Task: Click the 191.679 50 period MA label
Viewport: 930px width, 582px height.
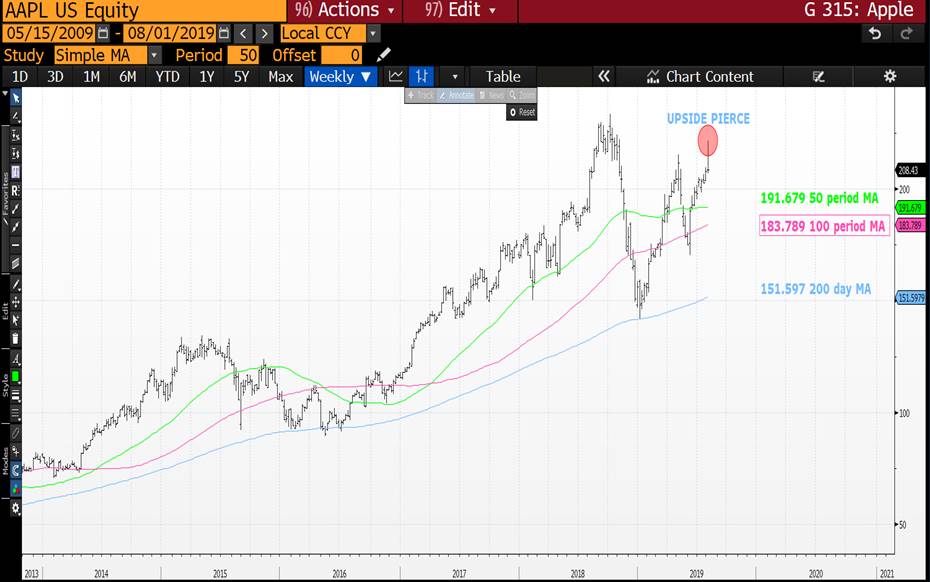Action: pos(819,198)
